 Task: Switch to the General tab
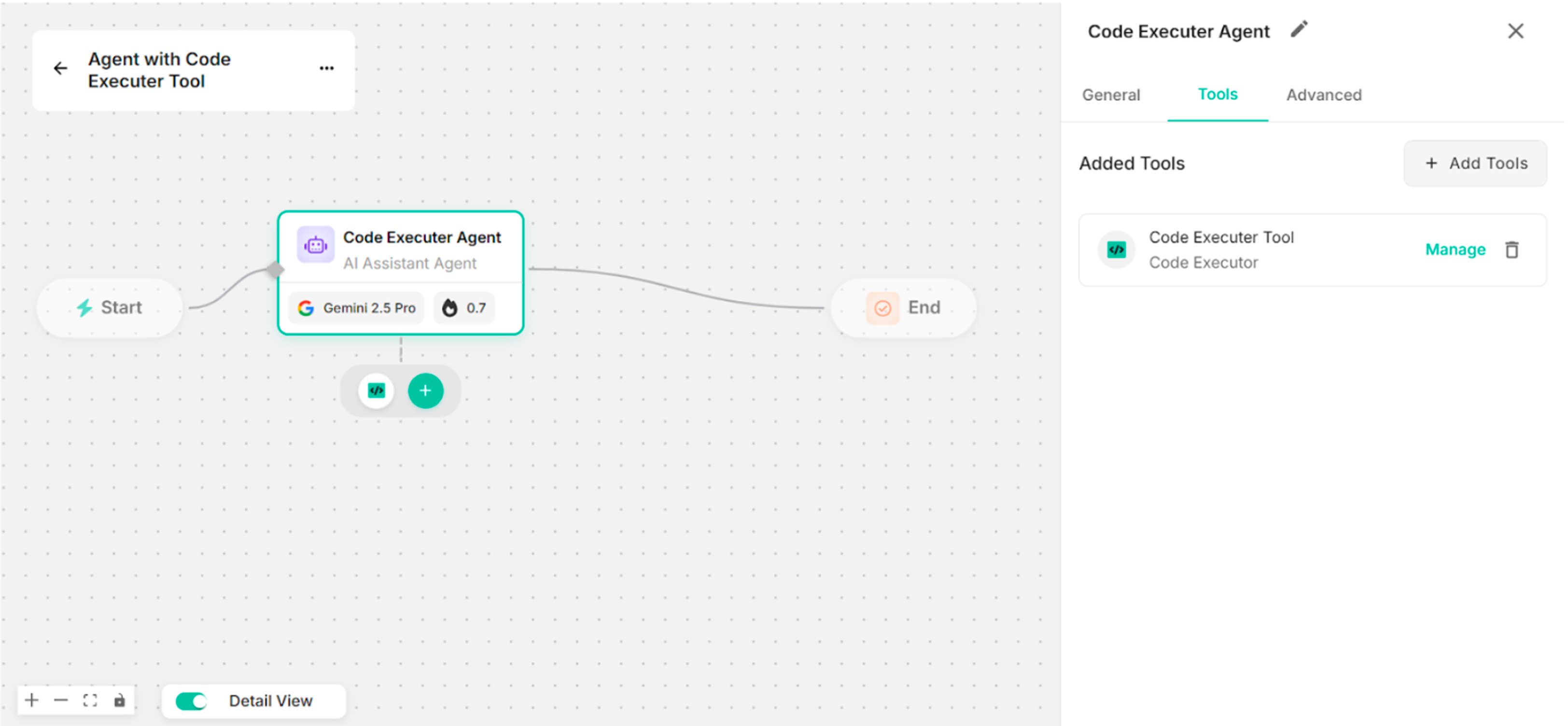point(1110,95)
